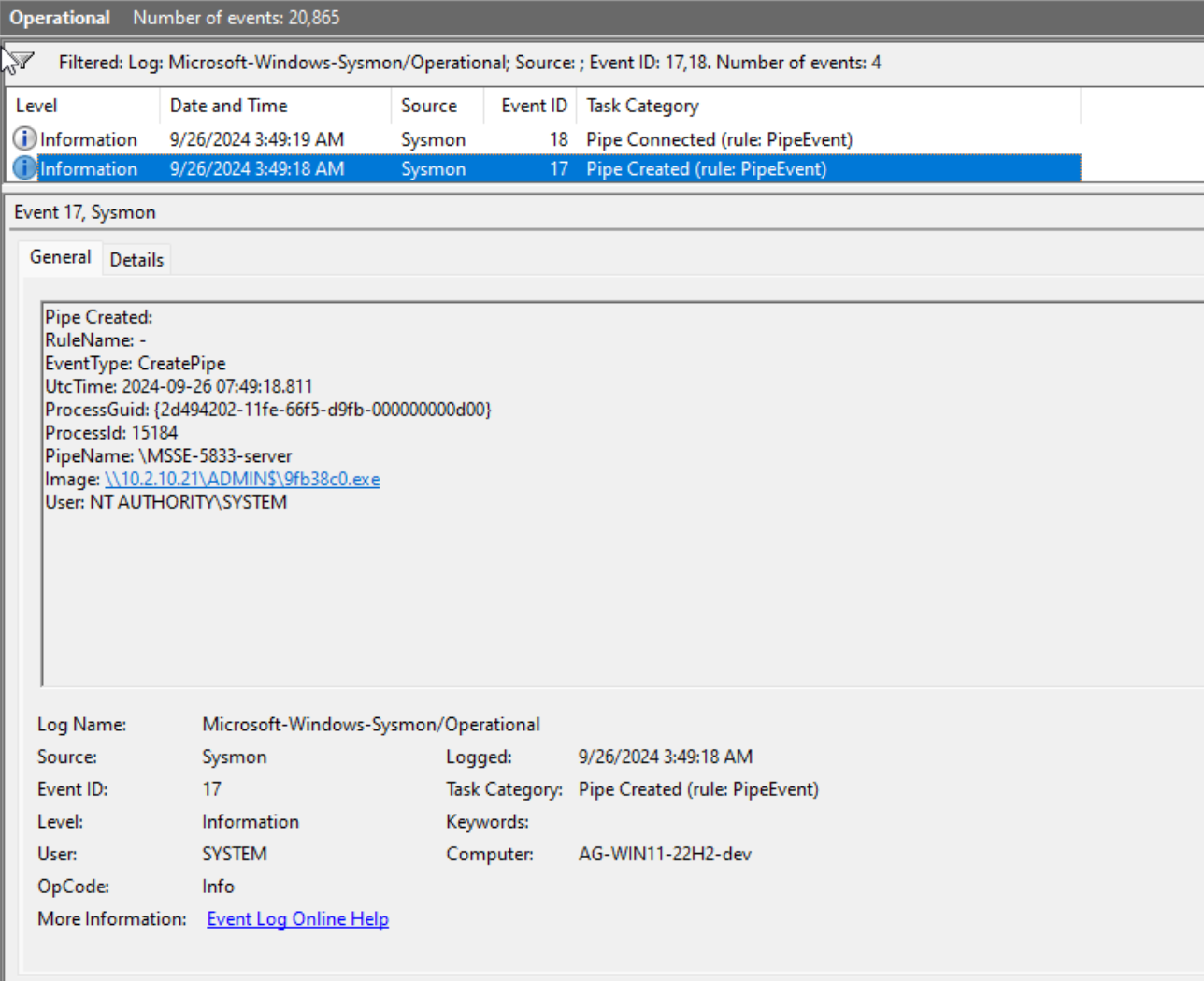Screen dimensions: 1204x981
Task: Click info icon of Pipe Created event
Action: tap(24, 169)
